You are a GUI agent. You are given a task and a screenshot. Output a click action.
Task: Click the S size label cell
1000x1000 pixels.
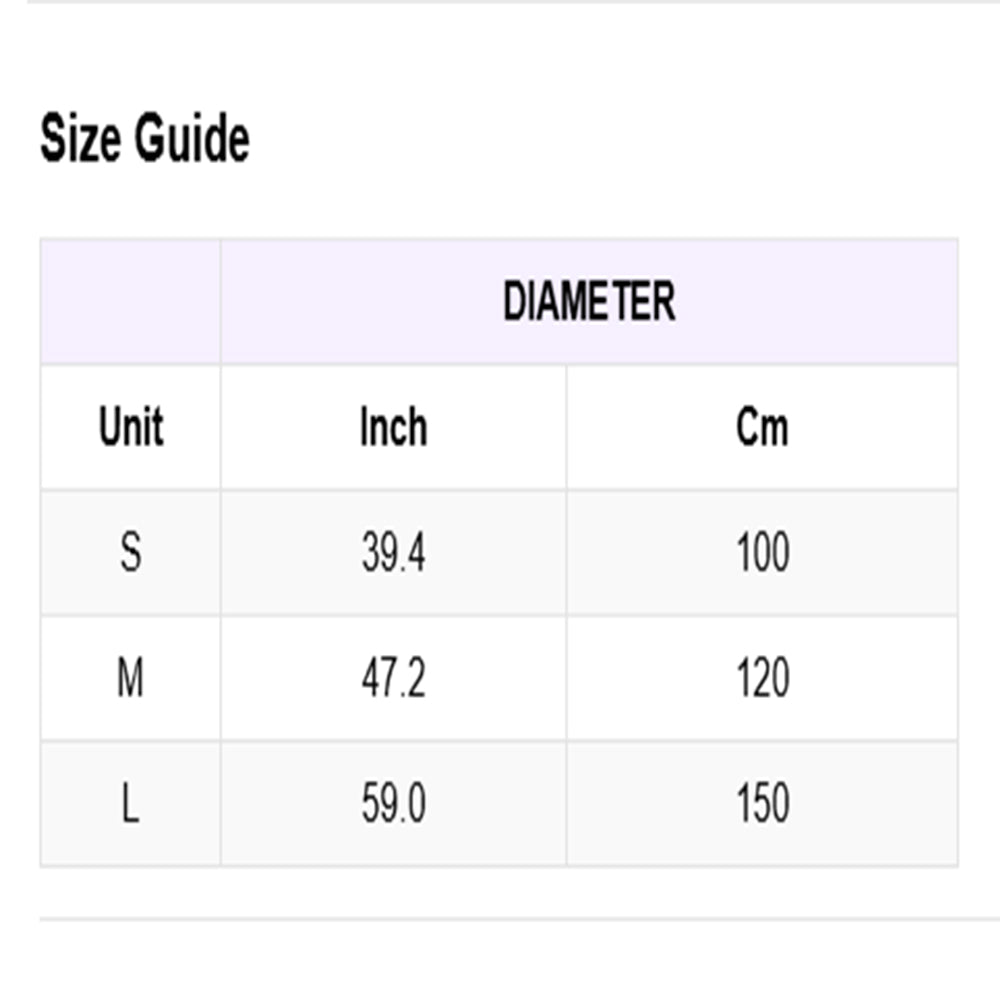pyautogui.click(x=130, y=553)
